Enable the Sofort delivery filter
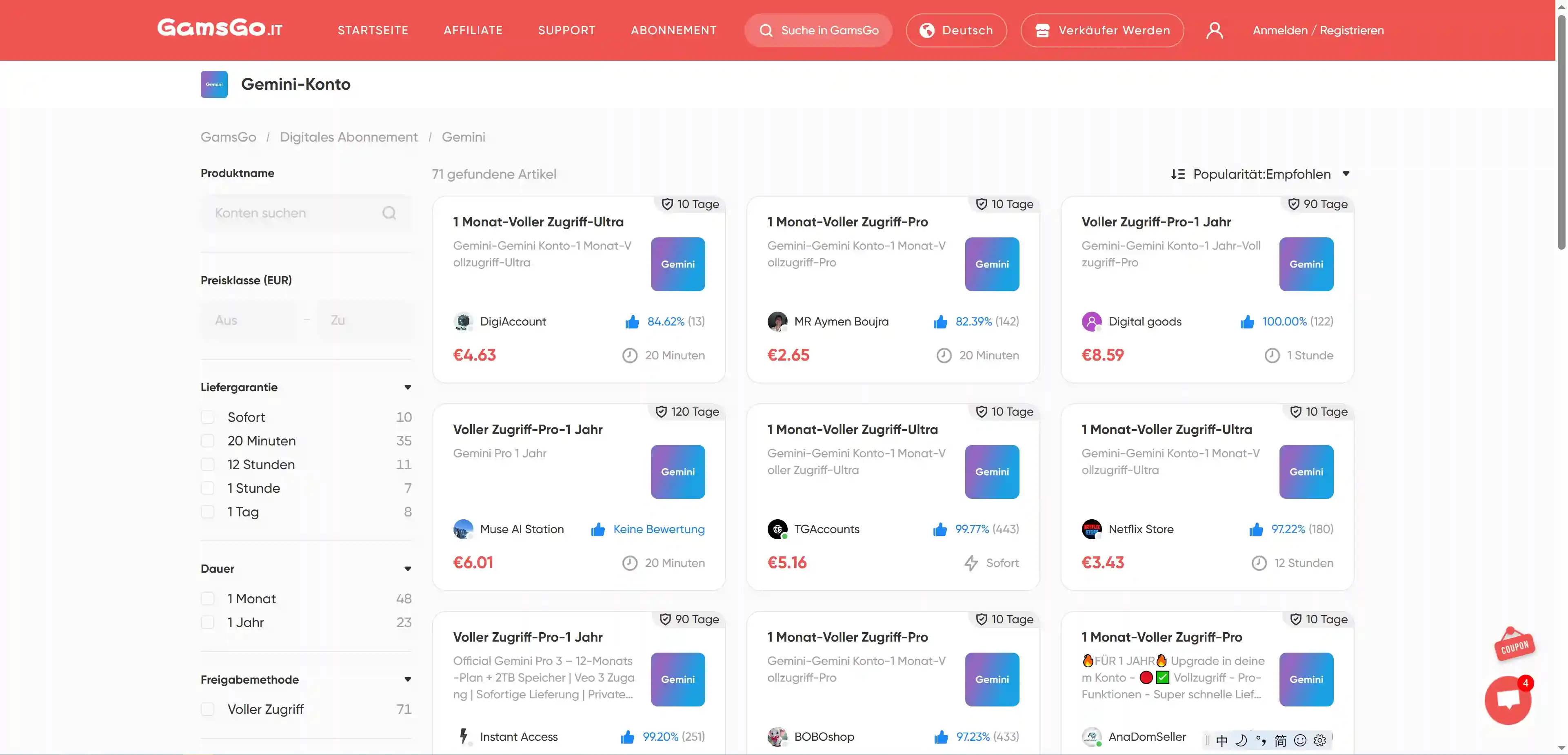 (x=208, y=417)
